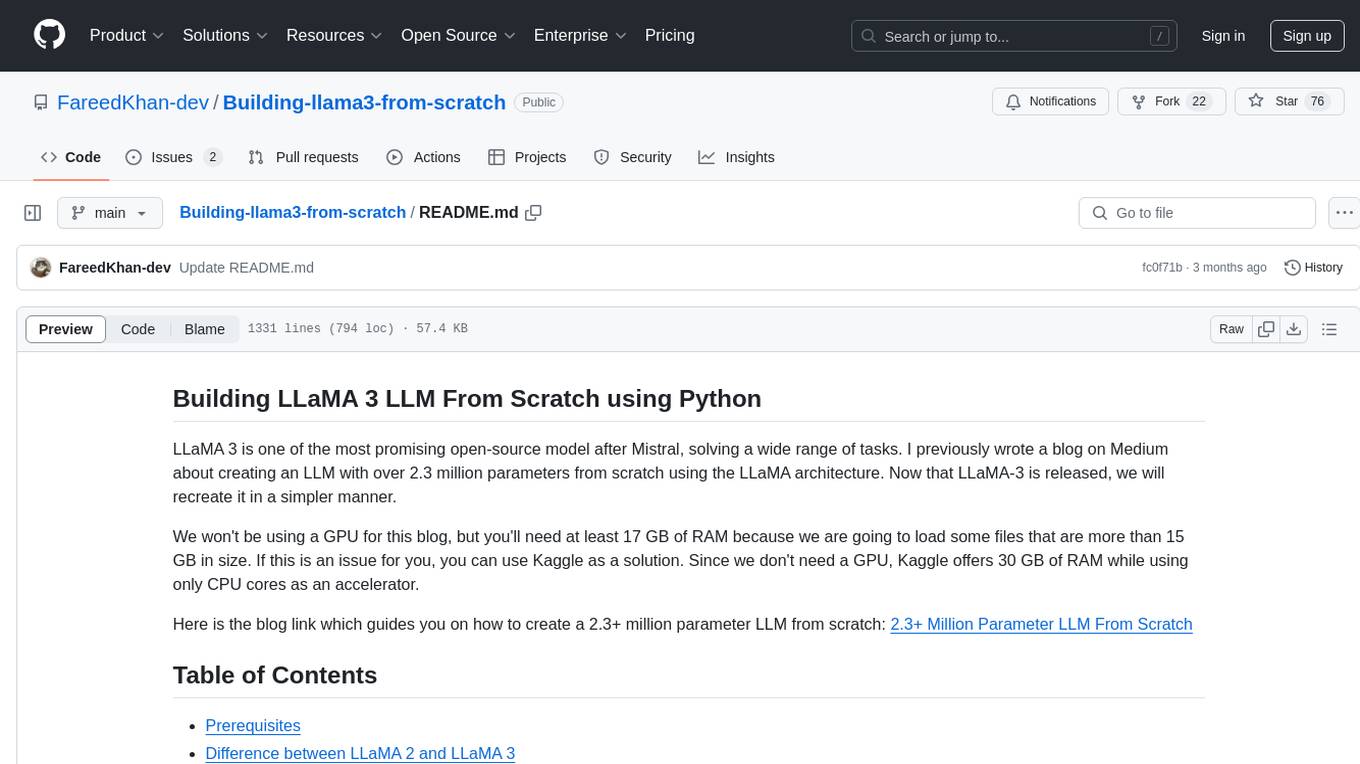Copy raw file contents
The width and height of the screenshot is (1360, 764).
click(1266, 329)
